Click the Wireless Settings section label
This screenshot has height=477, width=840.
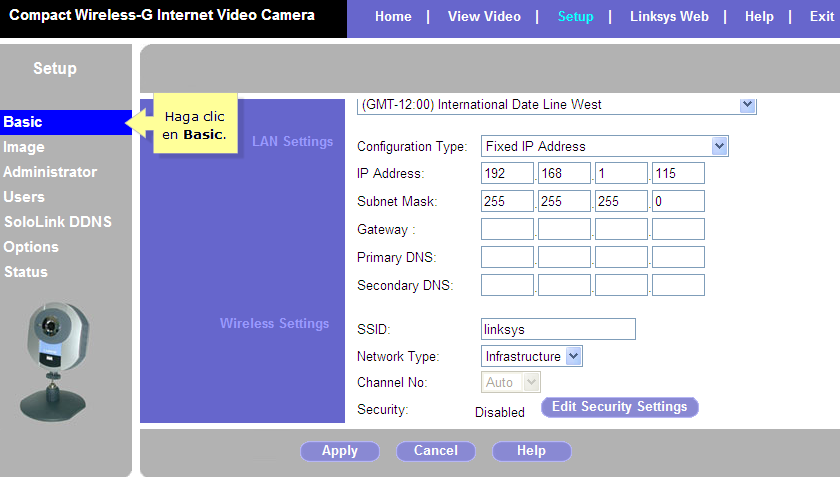pyautogui.click(x=274, y=324)
